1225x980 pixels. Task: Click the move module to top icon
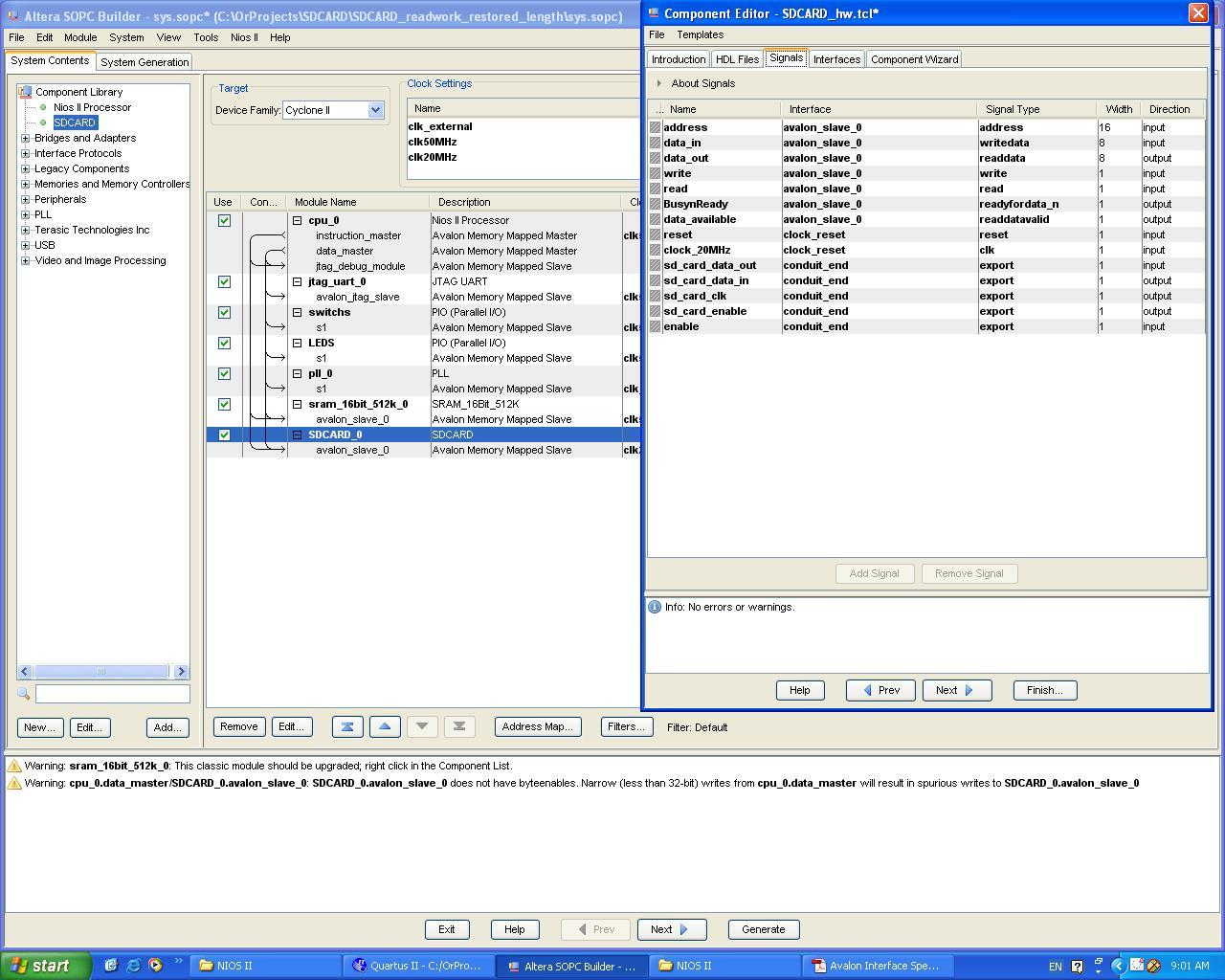coord(347,726)
